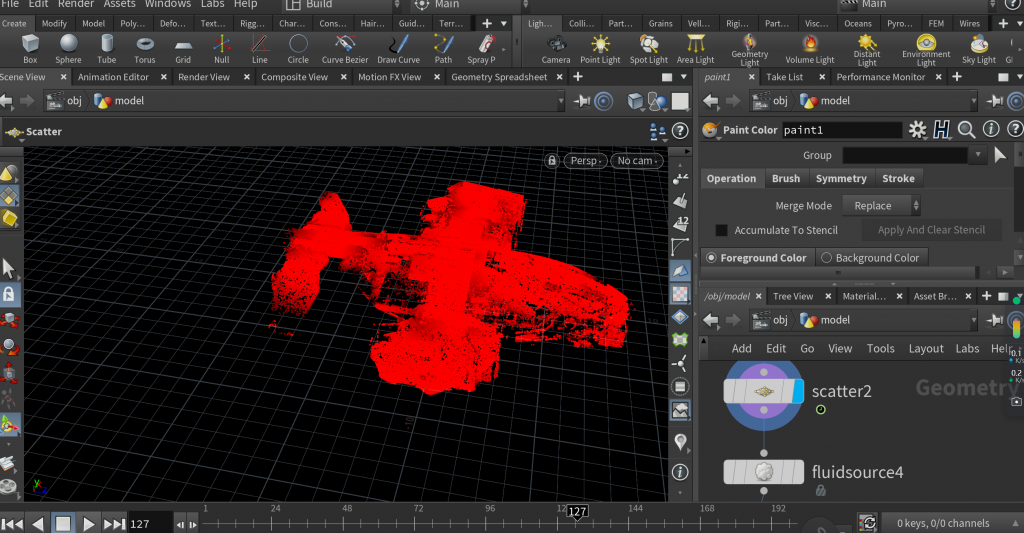The width and height of the screenshot is (1024, 533).
Task: Expand parameter pane path dropdown arrow
Action: coord(973,101)
